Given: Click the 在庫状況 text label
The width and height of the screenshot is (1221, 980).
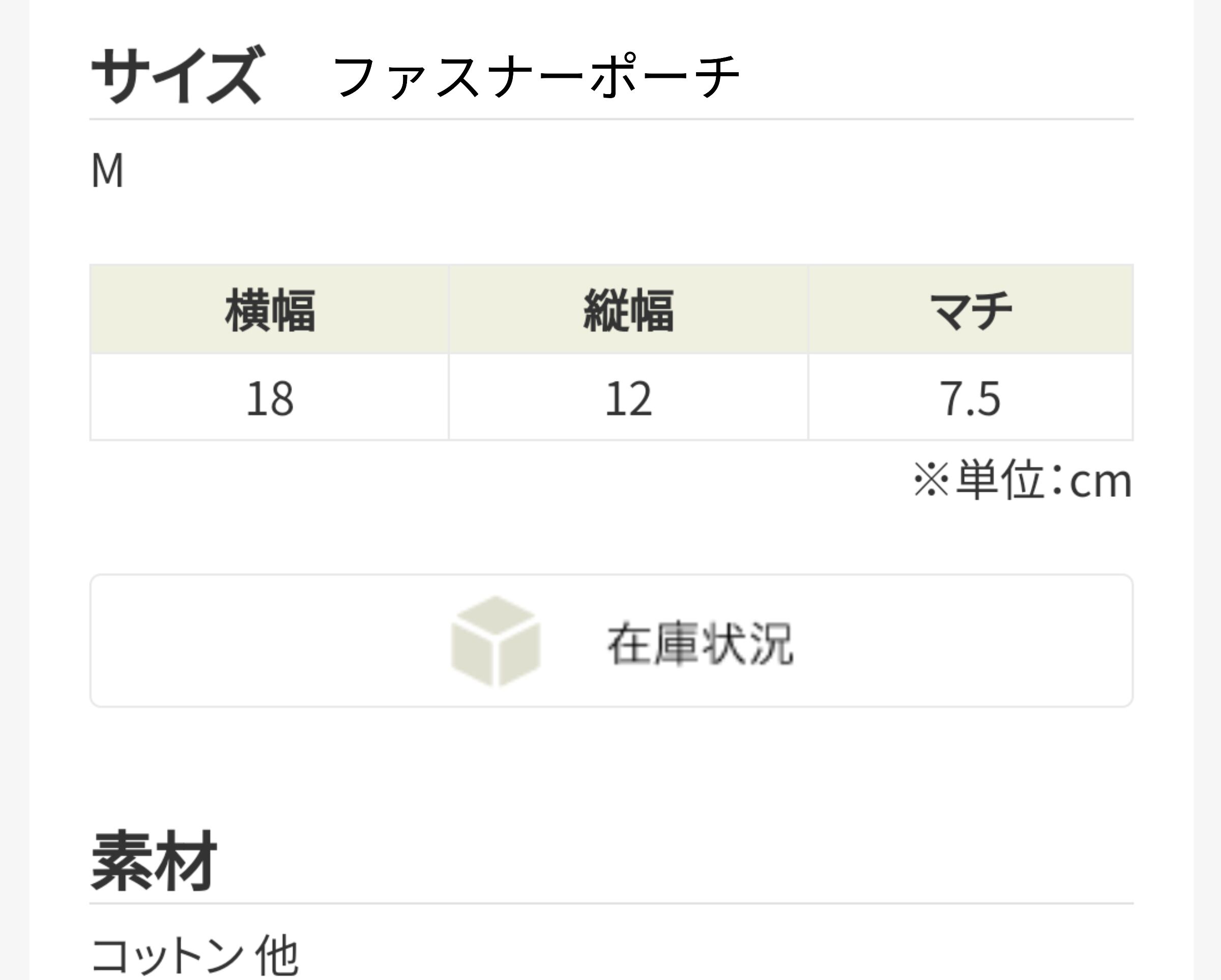Looking at the screenshot, I should 700,643.
